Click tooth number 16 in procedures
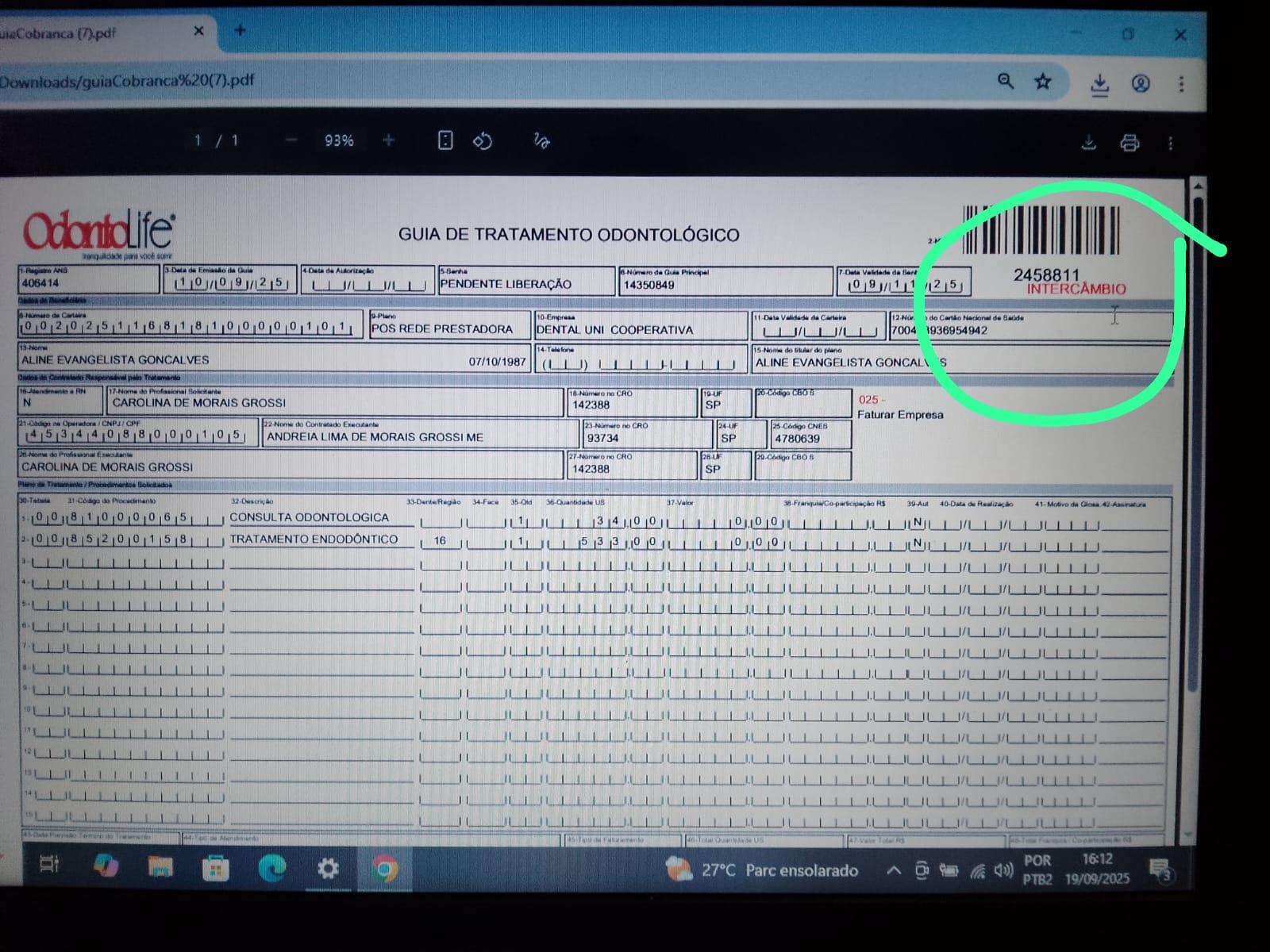 click(440, 540)
